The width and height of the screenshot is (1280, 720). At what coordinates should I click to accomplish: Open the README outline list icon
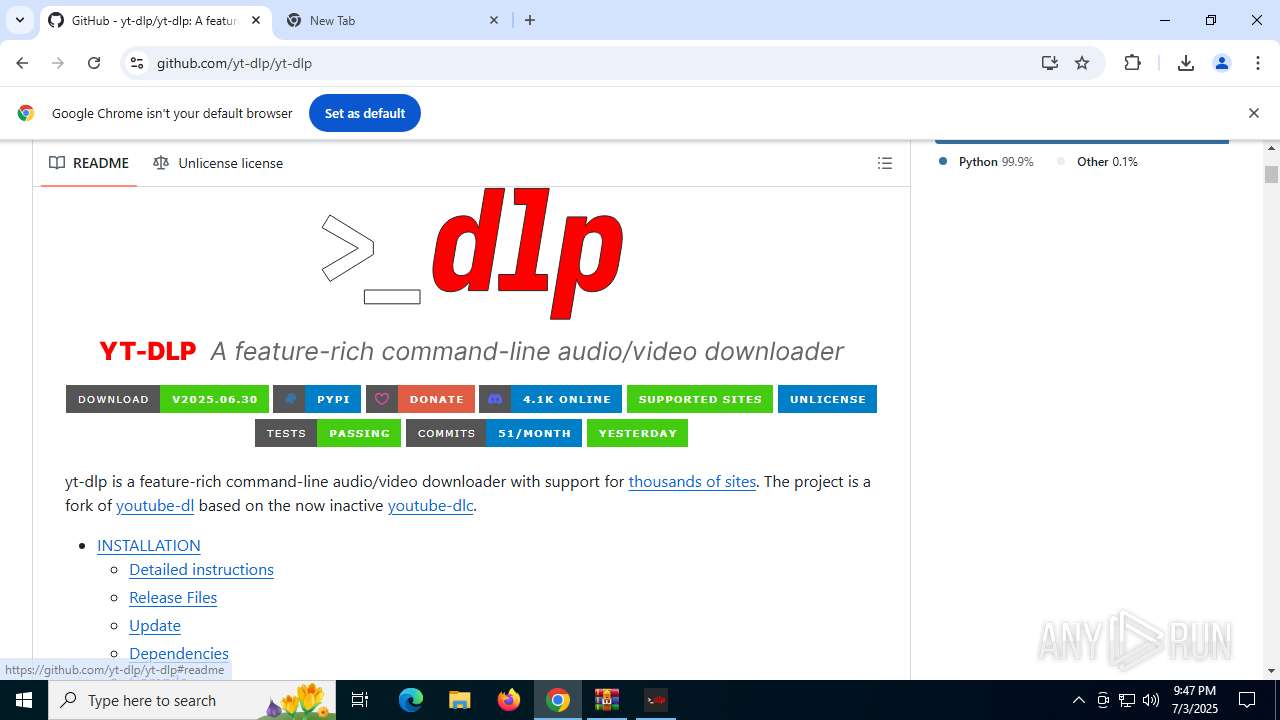coord(884,163)
